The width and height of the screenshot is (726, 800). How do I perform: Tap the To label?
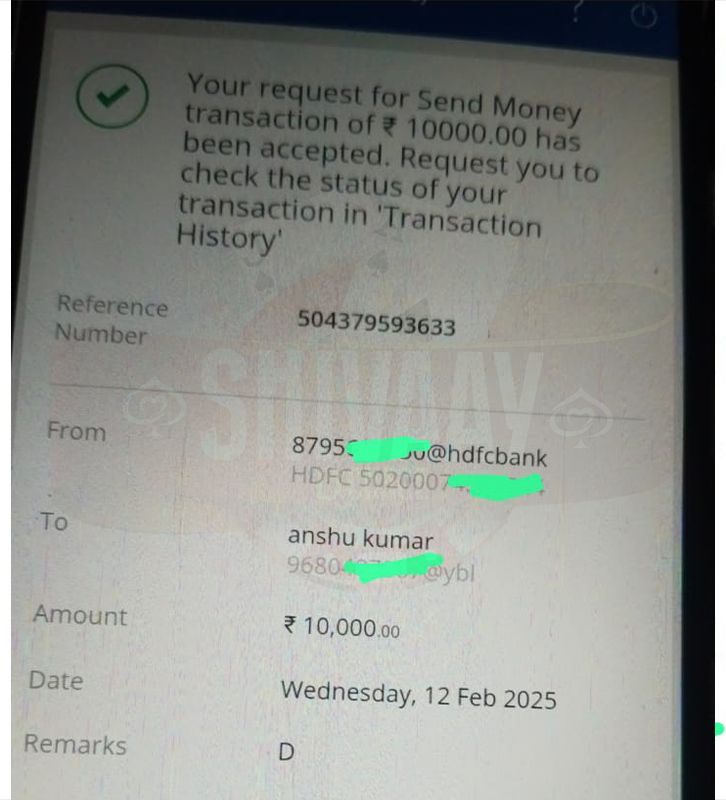pos(54,522)
